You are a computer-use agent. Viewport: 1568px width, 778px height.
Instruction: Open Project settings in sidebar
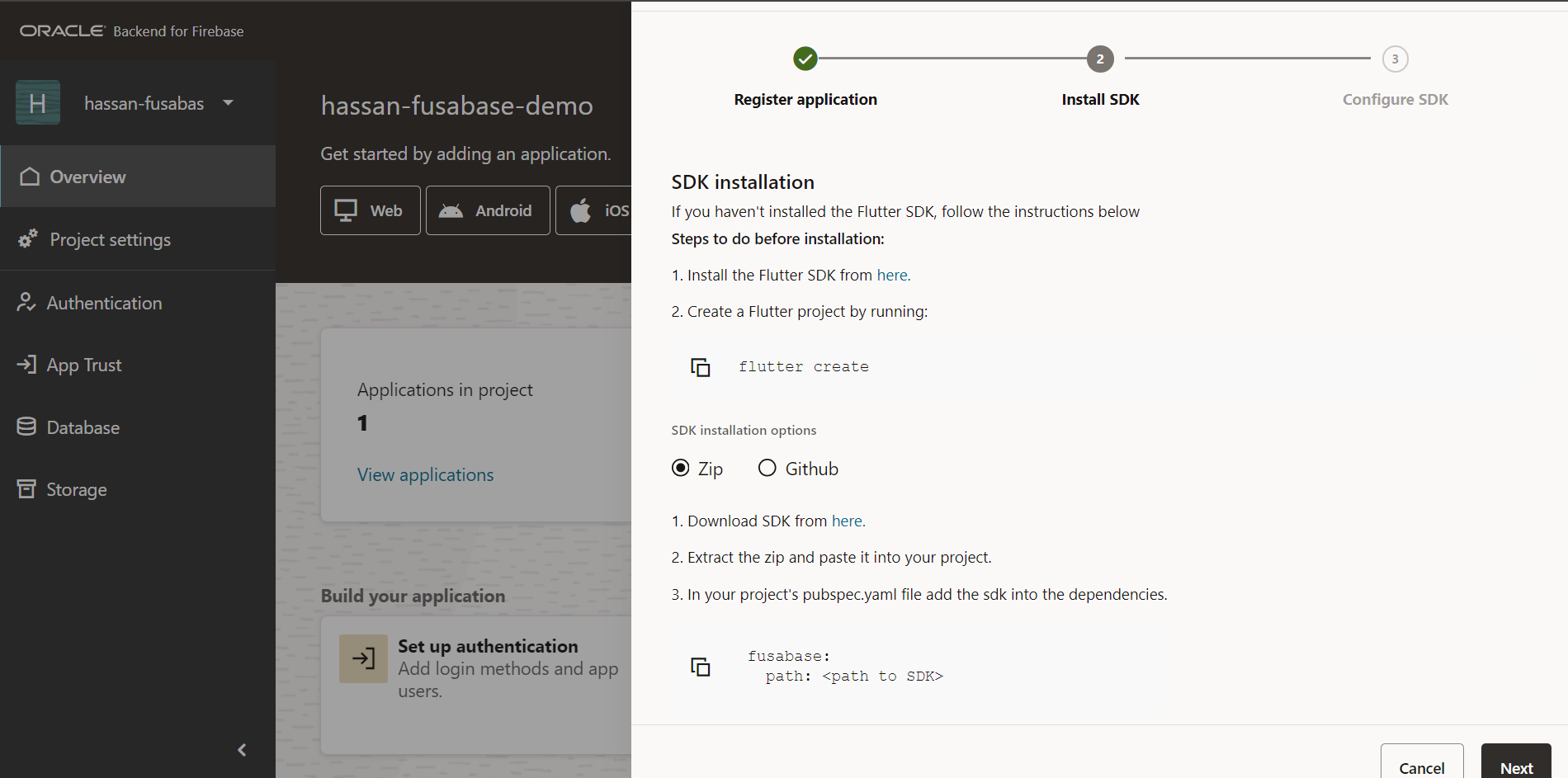click(x=138, y=239)
